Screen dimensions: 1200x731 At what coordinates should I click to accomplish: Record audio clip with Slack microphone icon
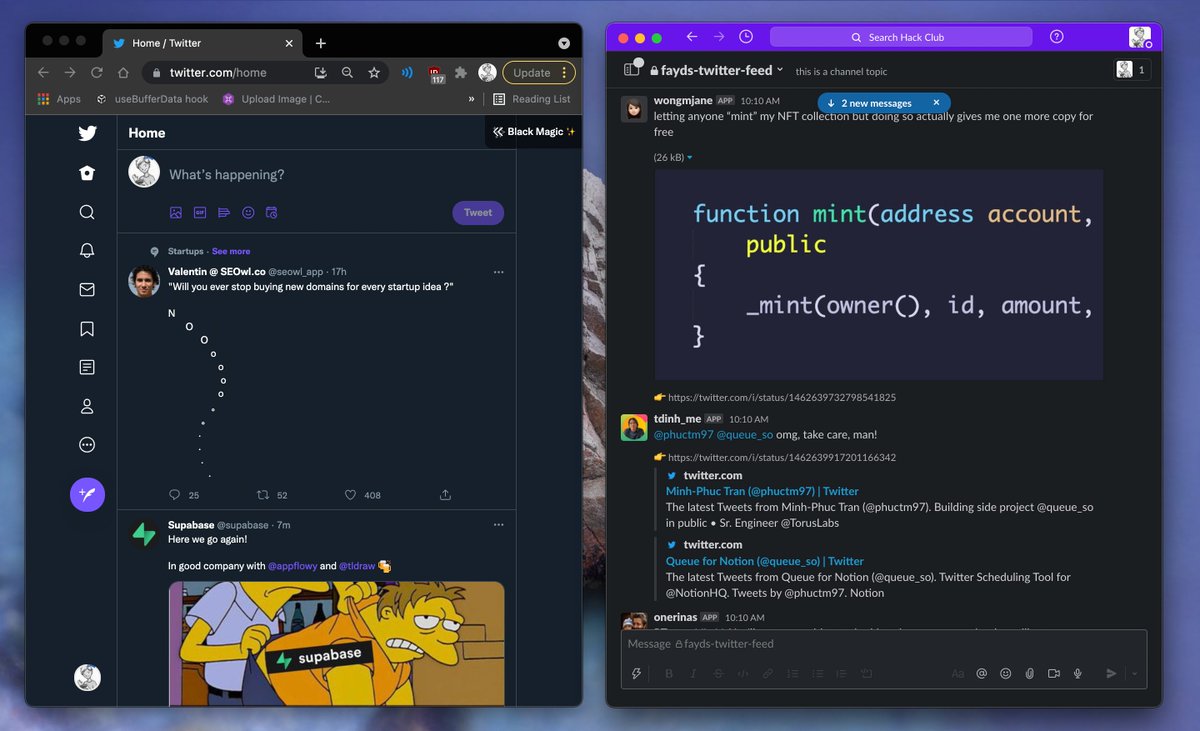tap(1078, 674)
